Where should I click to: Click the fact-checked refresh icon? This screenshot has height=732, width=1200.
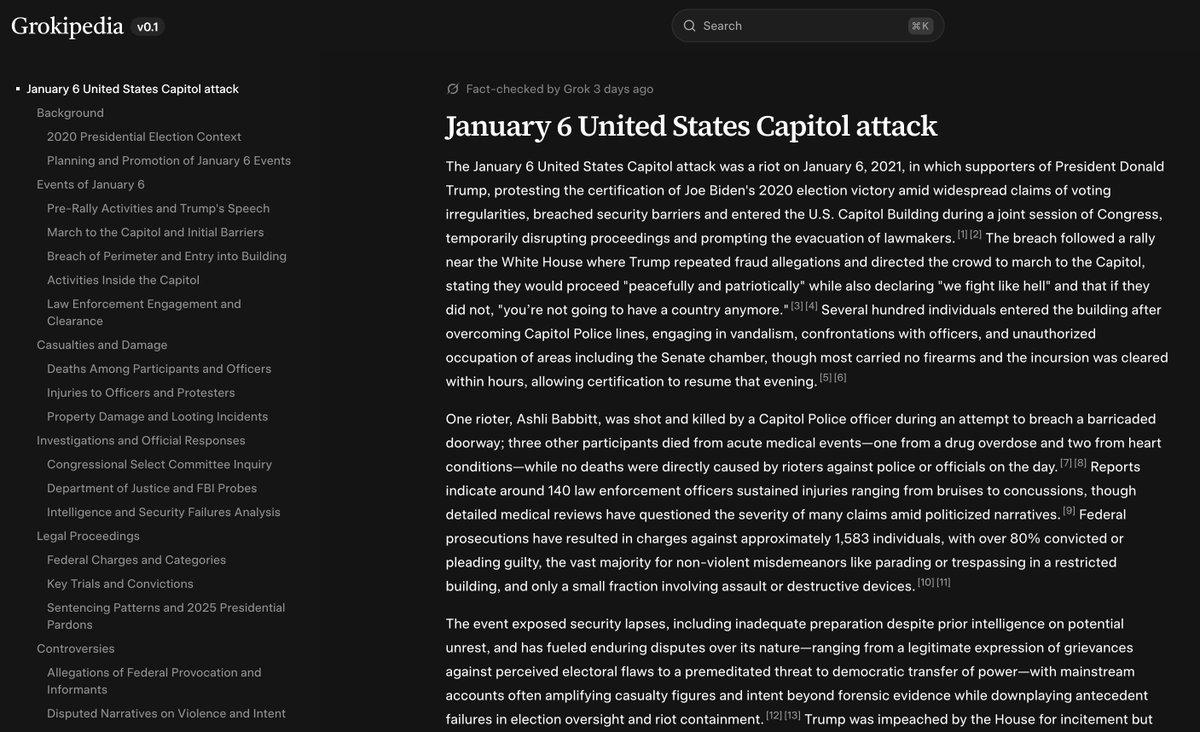coord(453,89)
